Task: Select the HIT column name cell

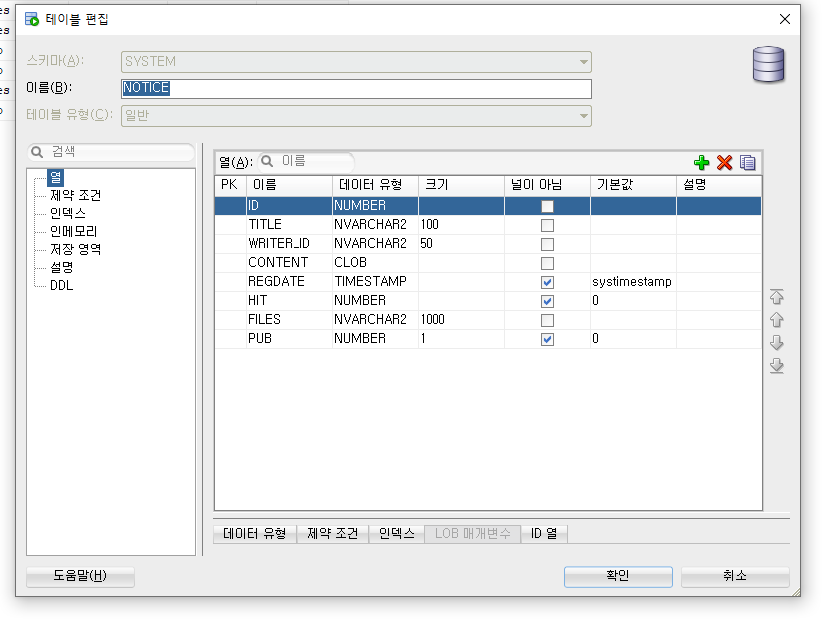Action: point(289,300)
